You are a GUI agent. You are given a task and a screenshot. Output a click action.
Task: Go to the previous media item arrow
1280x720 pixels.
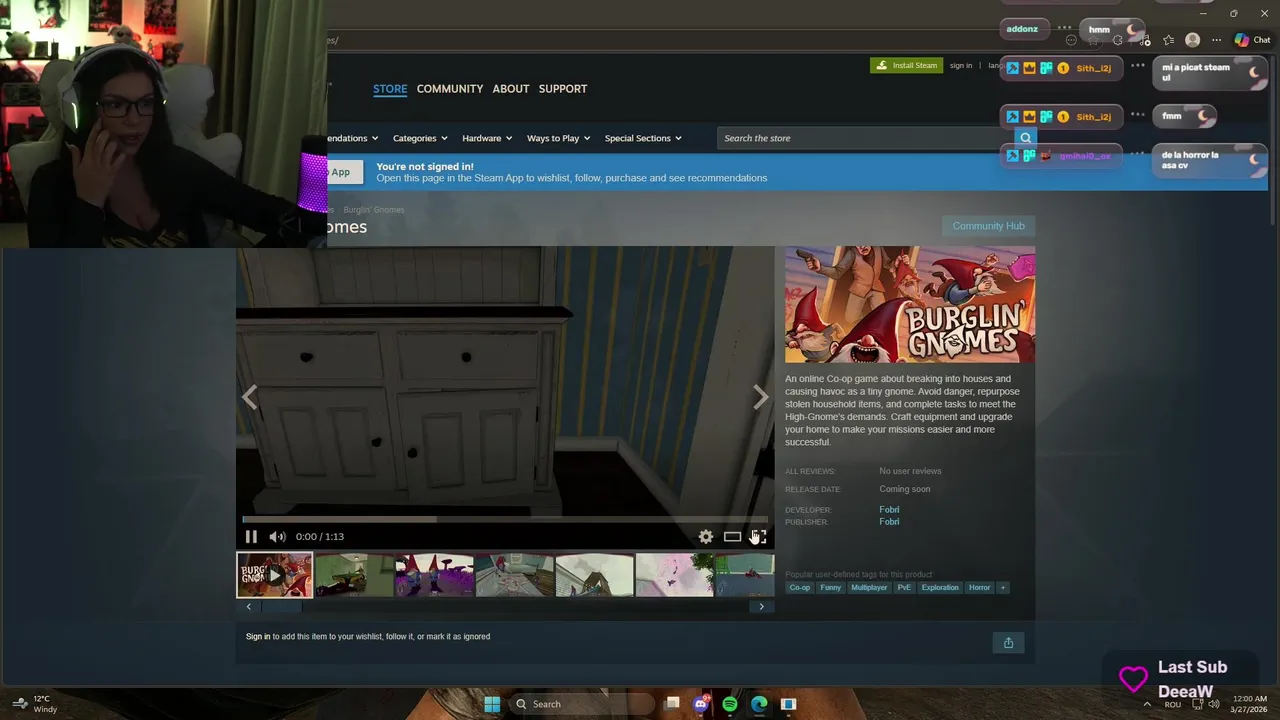(249, 398)
